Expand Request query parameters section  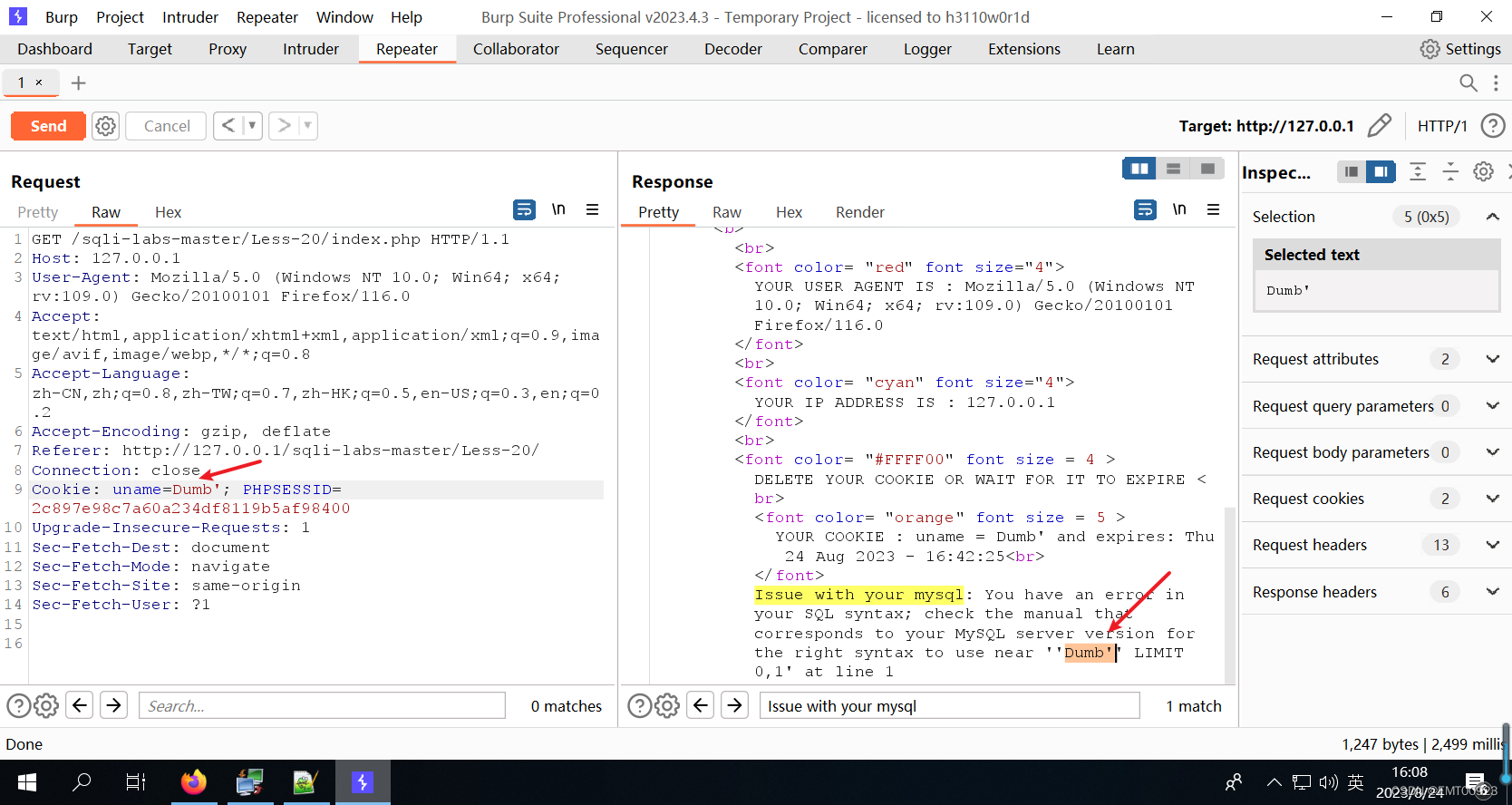tap(1492, 406)
